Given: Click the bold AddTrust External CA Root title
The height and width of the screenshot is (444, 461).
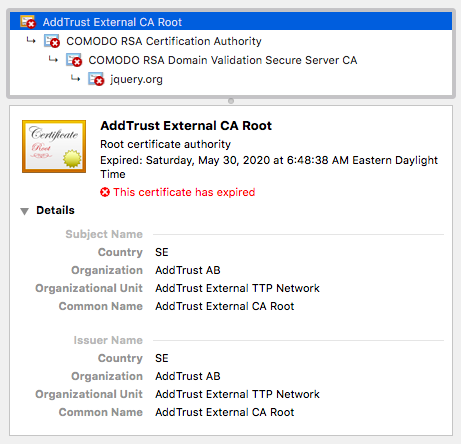Looking at the screenshot, I should pyautogui.click(x=186, y=126).
